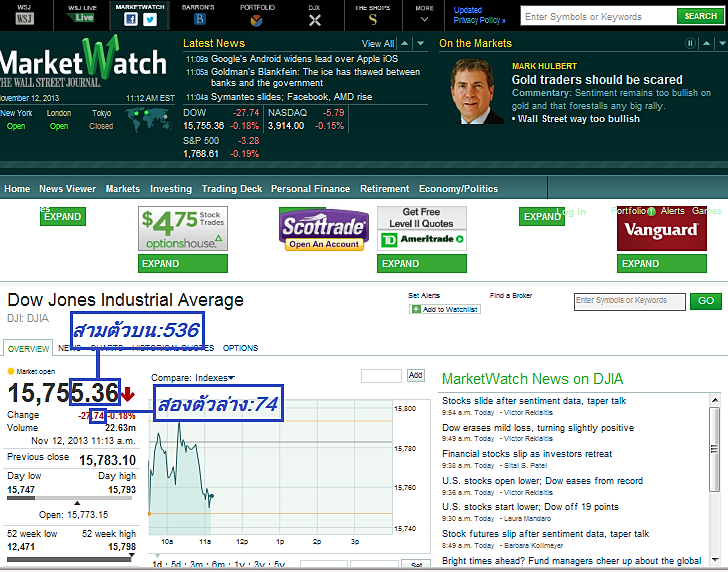The height and width of the screenshot is (572, 728).
Task: Open the Portfolio pie chart icon
Action: 256,20
